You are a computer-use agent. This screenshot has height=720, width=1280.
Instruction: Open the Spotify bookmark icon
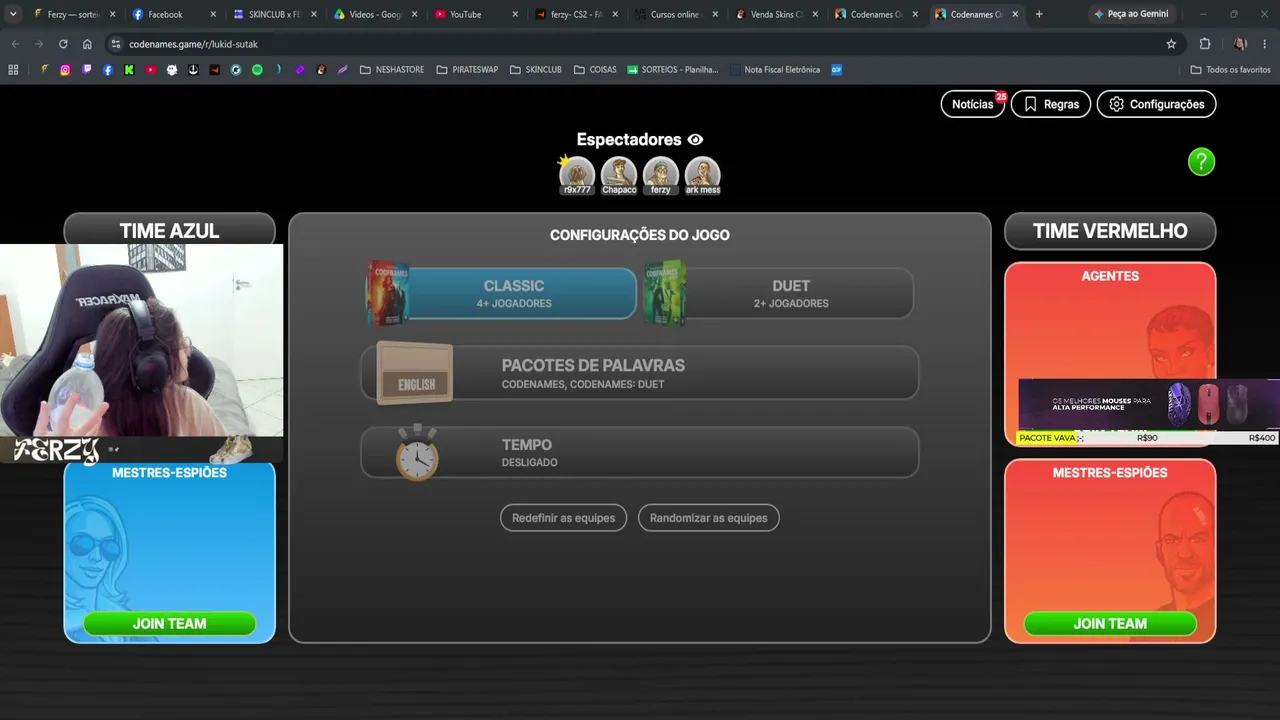point(257,70)
